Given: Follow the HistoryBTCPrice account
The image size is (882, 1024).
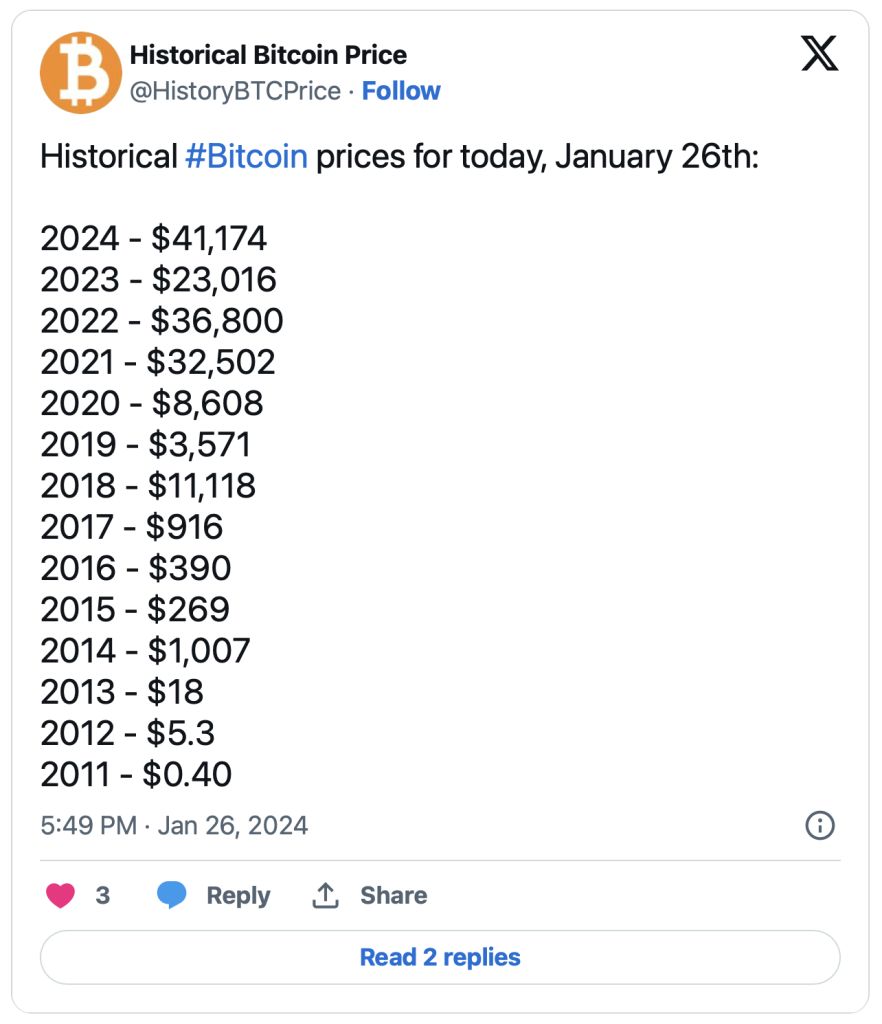Looking at the screenshot, I should click(x=401, y=91).
